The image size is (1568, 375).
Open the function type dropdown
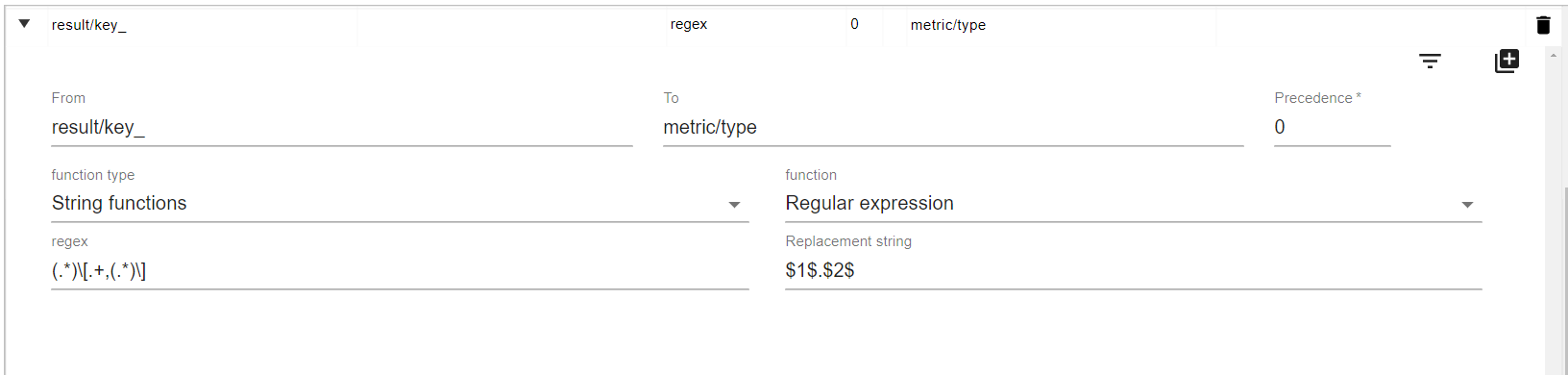pyautogui.click(x=400, y=204)
